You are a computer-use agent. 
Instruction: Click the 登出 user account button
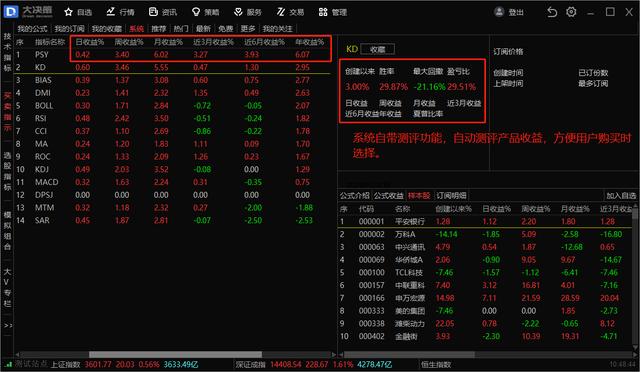[x=509, y=12]
